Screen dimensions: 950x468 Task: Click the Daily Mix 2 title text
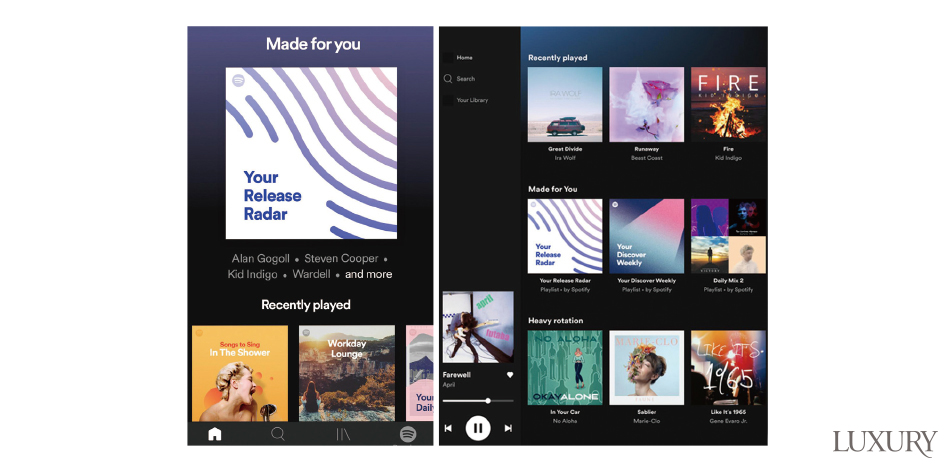click(x=728, y=281)
